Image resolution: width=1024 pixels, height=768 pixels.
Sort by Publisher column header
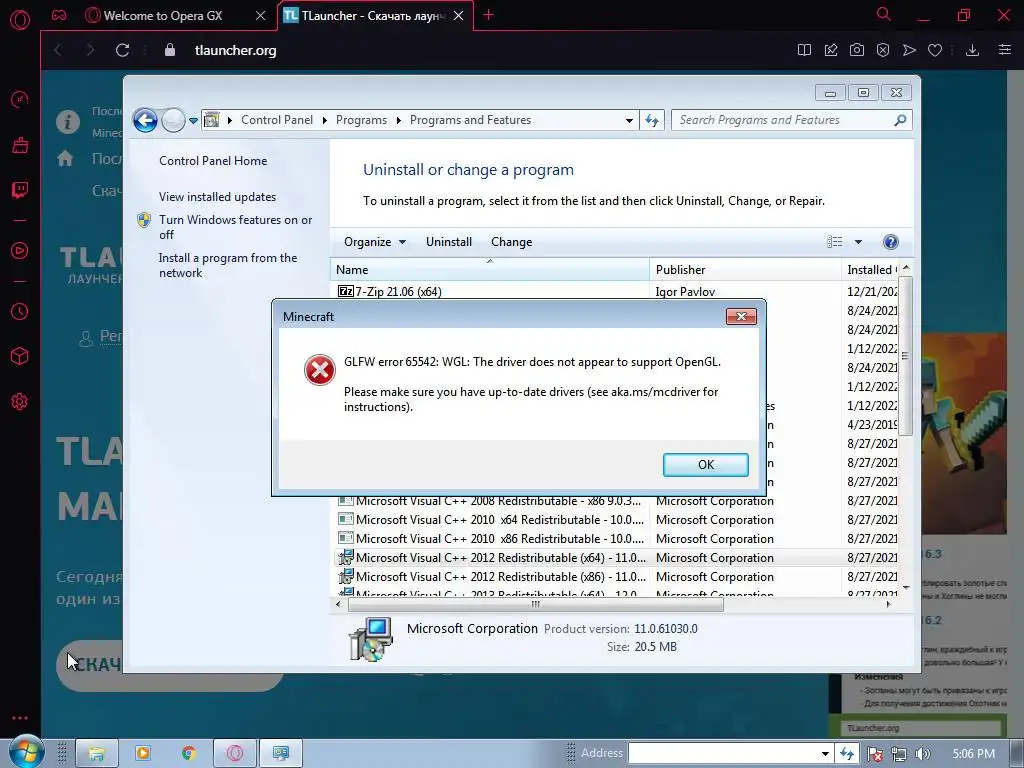[745, 270]
